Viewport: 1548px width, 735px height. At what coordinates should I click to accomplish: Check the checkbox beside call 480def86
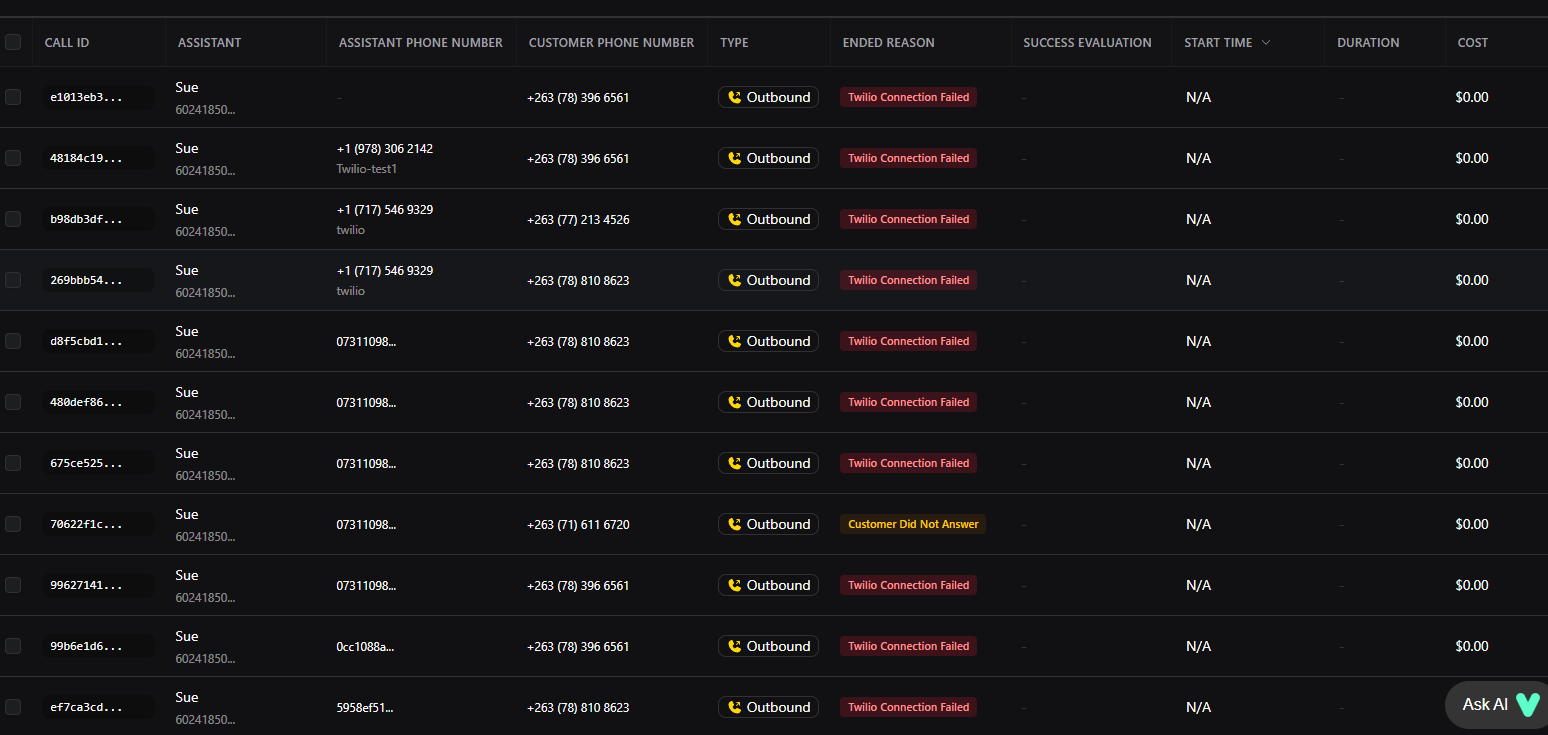(13, 402)
